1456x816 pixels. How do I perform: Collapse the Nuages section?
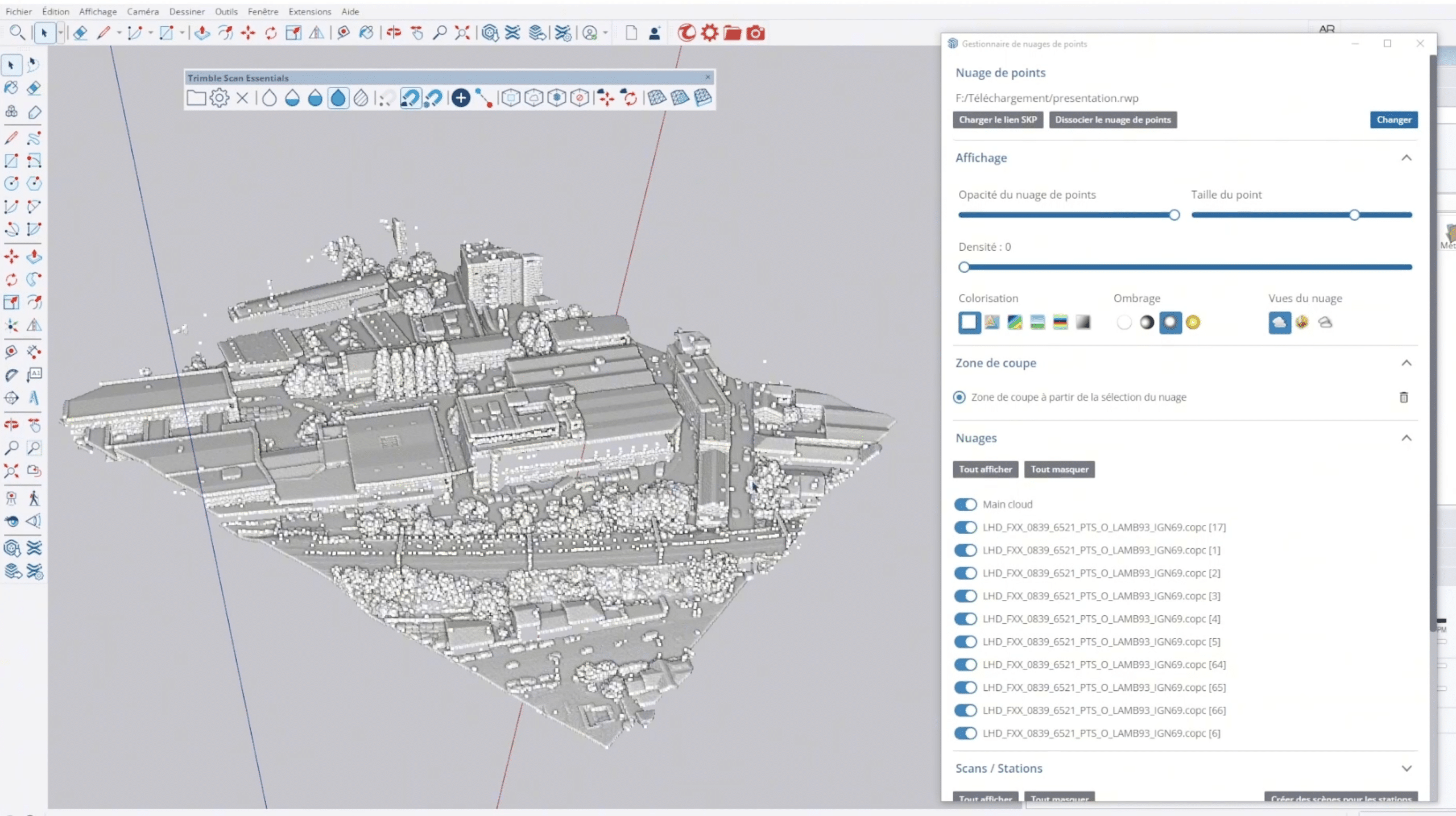1406,438
